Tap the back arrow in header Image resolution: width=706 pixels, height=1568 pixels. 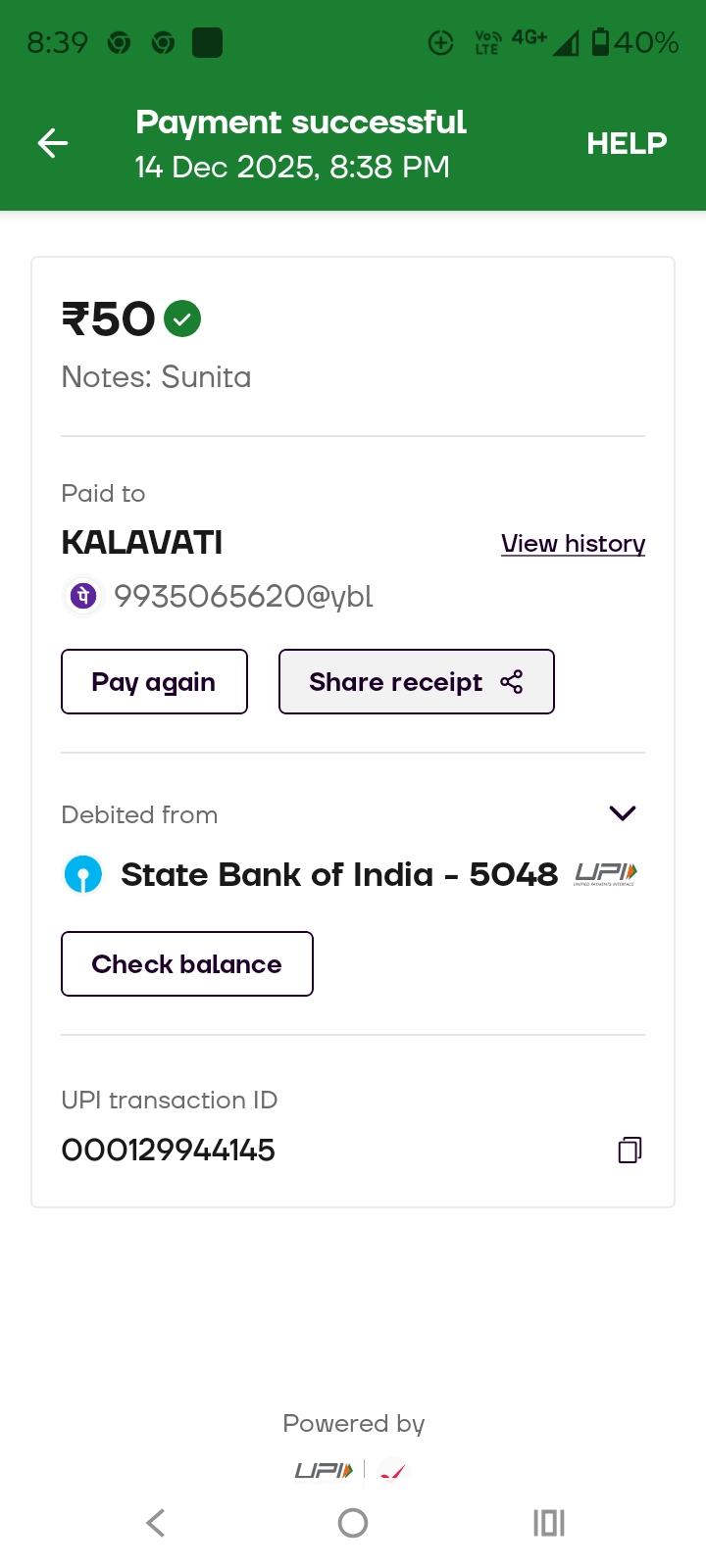(53, 144)
